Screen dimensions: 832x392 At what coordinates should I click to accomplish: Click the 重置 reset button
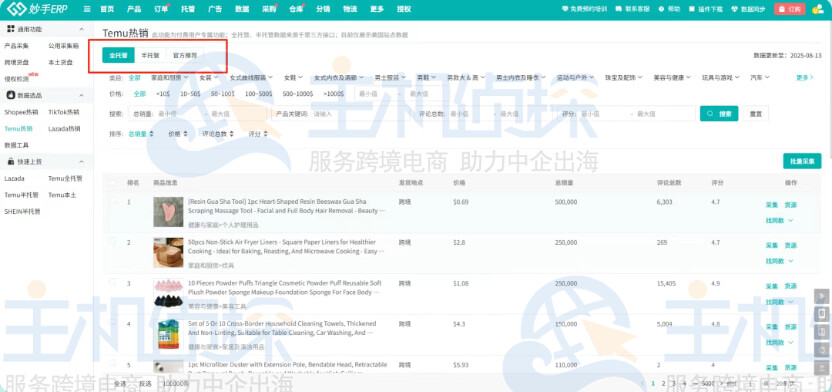pyautogui.click(x=756, y=114)
